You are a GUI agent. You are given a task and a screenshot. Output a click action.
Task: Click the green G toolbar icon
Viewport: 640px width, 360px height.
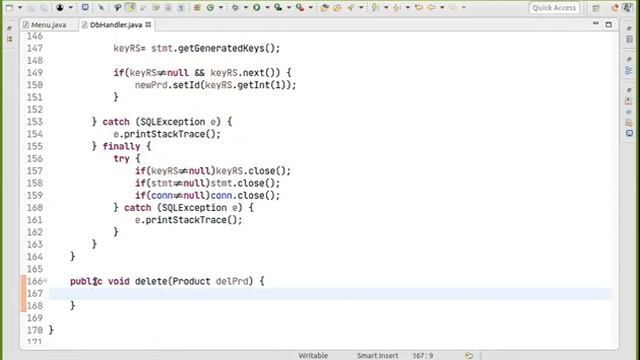211,7
